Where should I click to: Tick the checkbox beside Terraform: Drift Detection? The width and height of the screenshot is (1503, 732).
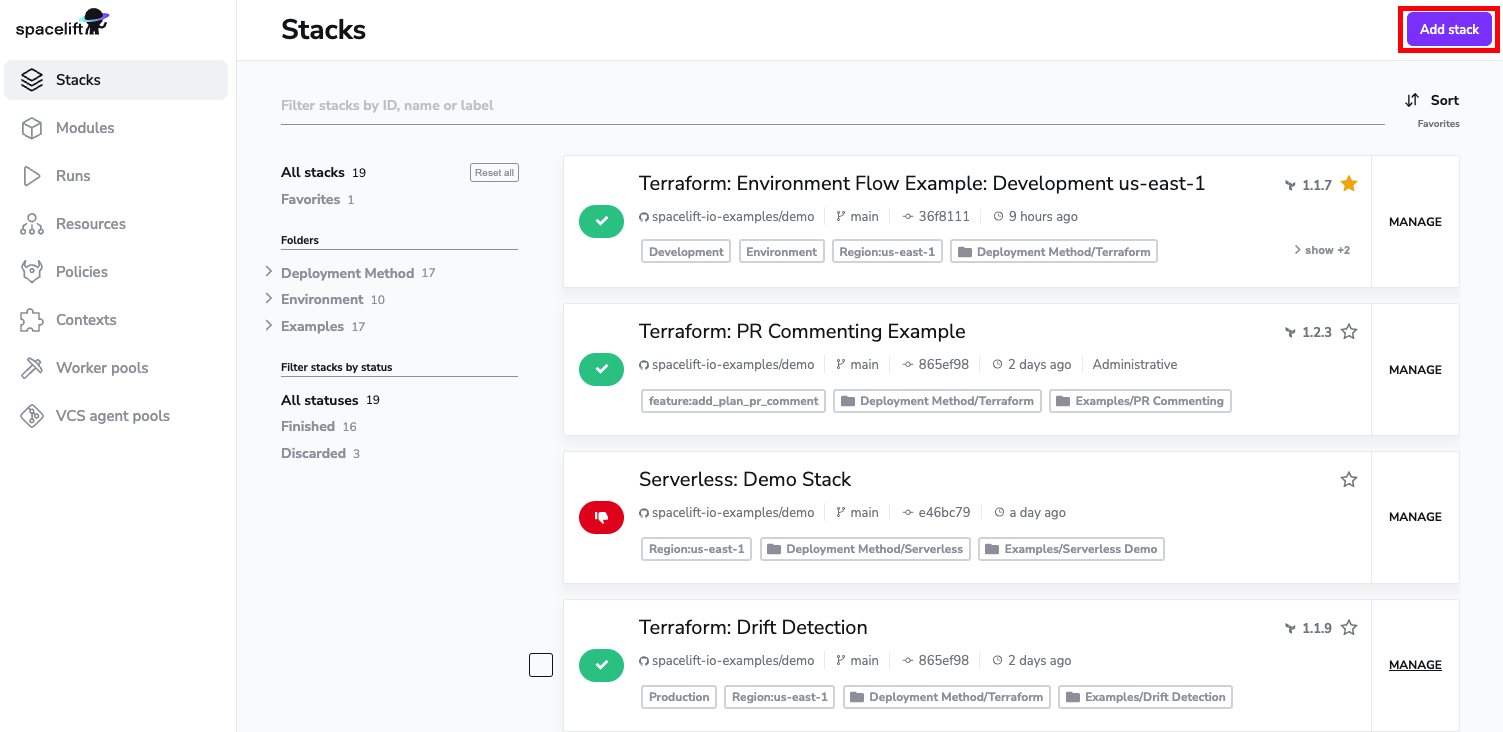click(x=541, y=665)
